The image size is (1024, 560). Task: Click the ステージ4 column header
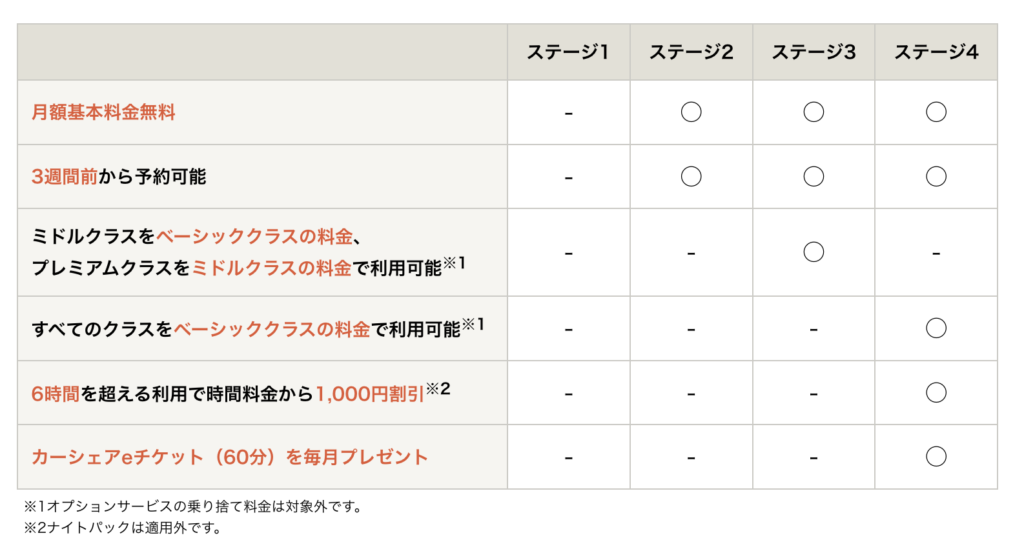(x=936, y=52)
